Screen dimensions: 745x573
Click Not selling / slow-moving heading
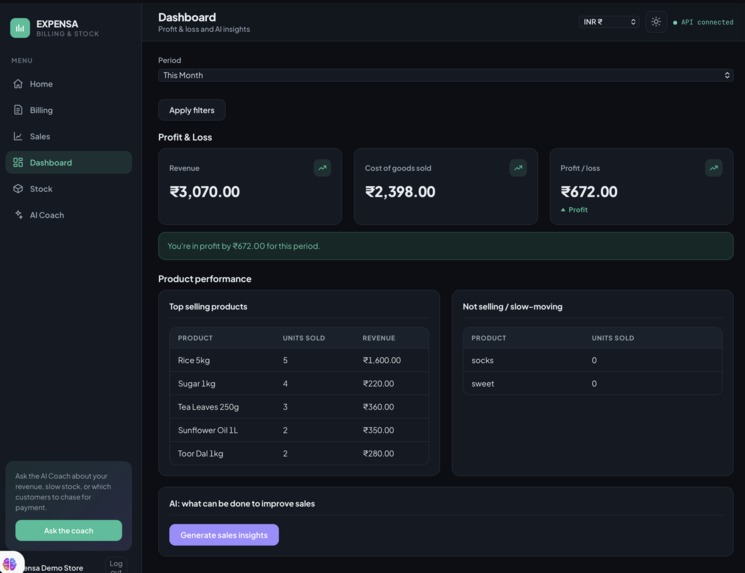pos(512,306)
